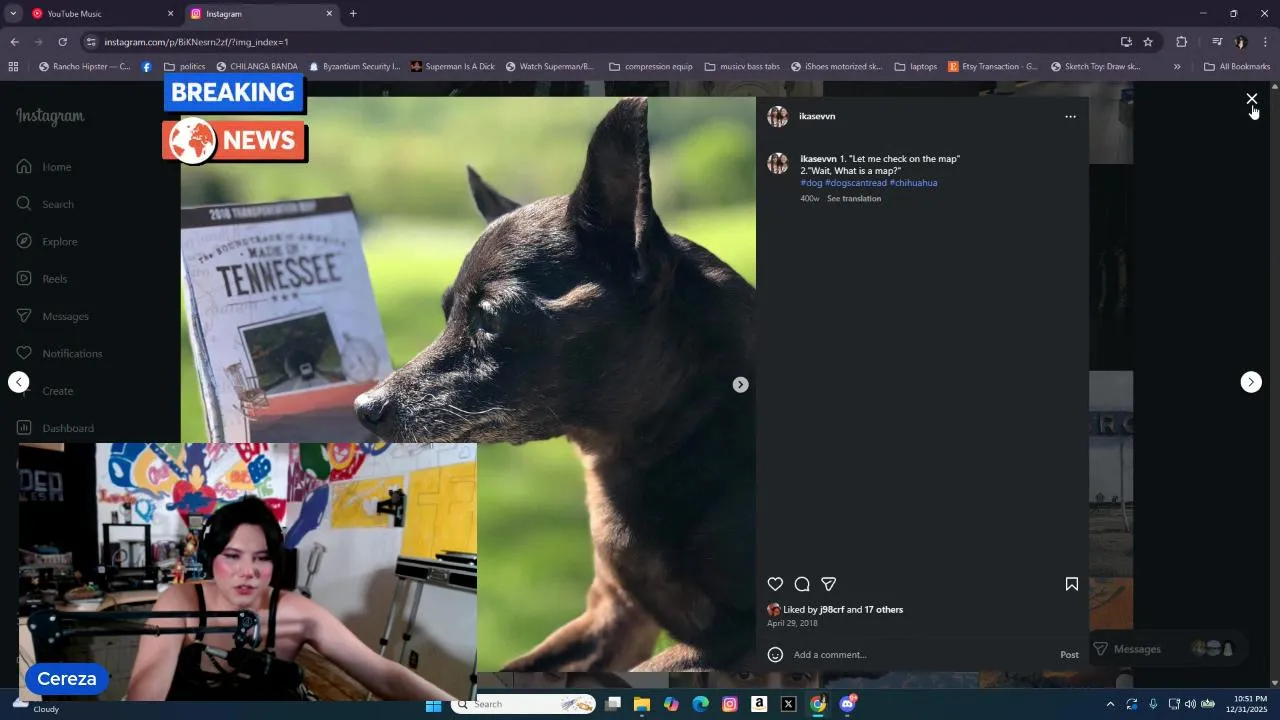Click the Windows taskbar search box

(x=523, y=705)
